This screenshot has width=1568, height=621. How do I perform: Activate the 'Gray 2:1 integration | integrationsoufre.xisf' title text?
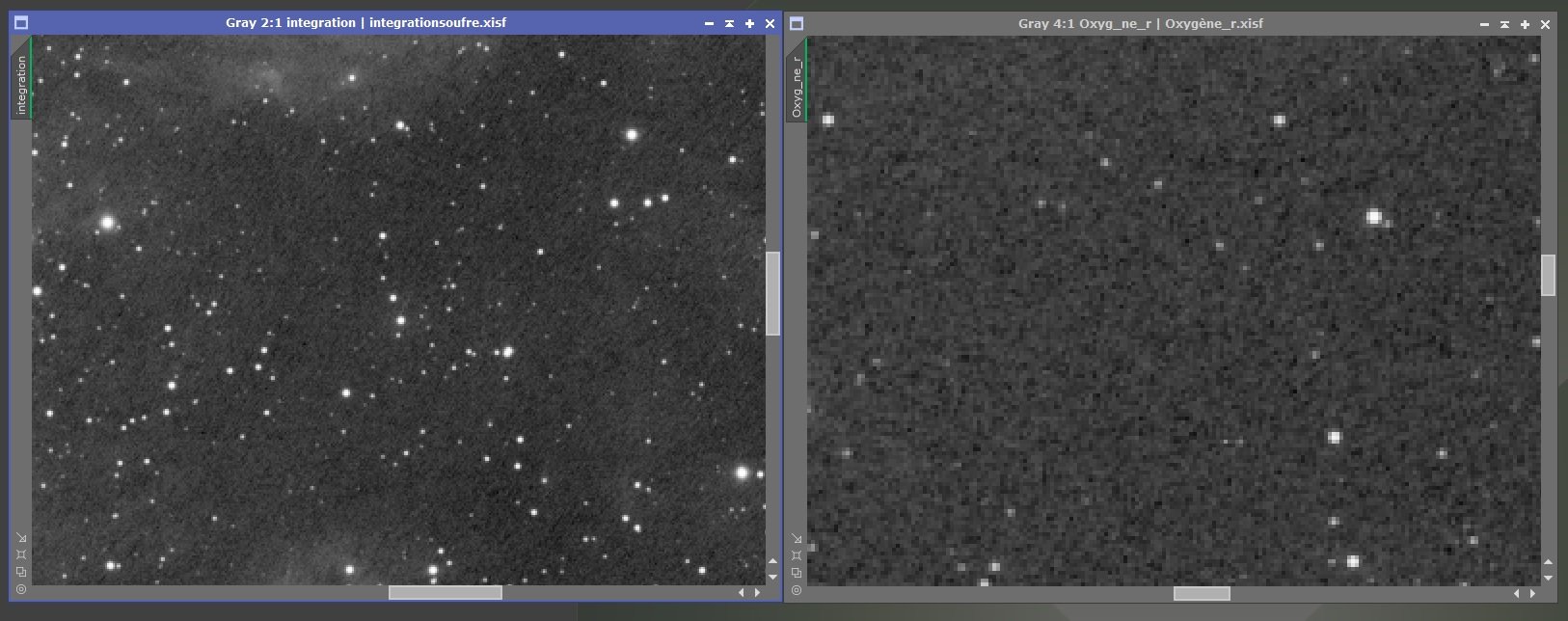point(365,22)
